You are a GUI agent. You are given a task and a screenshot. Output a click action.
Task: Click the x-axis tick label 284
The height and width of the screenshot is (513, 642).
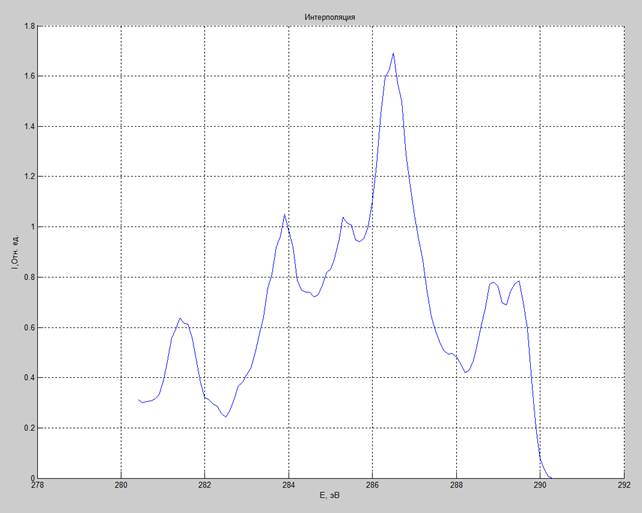pyautogui.click(x=289, y=485)
